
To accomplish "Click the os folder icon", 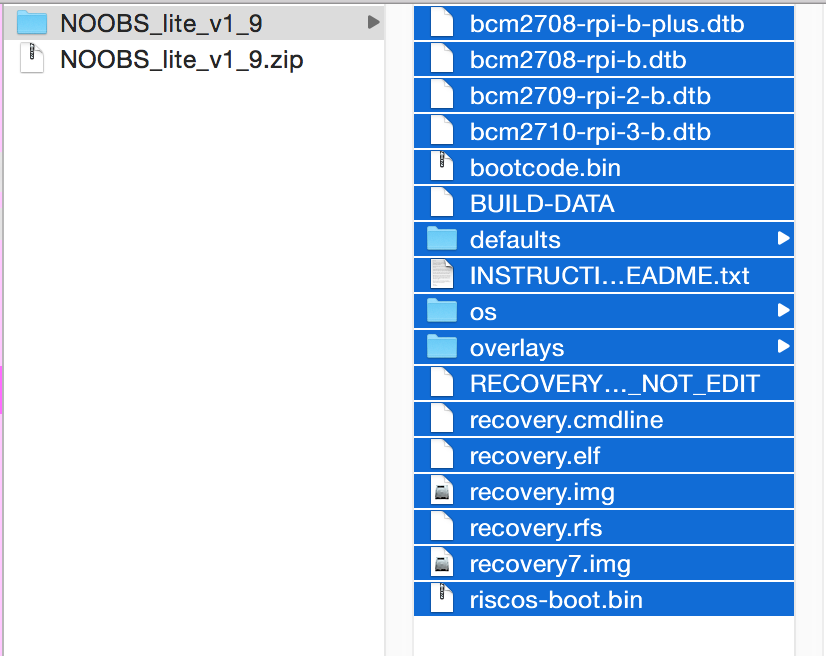I will [x=441, y=311].
